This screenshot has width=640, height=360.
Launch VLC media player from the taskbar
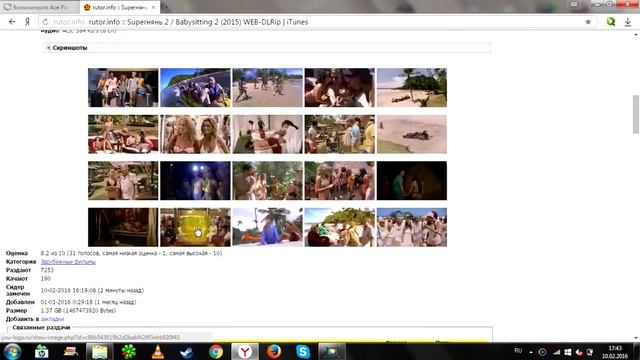tap(158, 351)
